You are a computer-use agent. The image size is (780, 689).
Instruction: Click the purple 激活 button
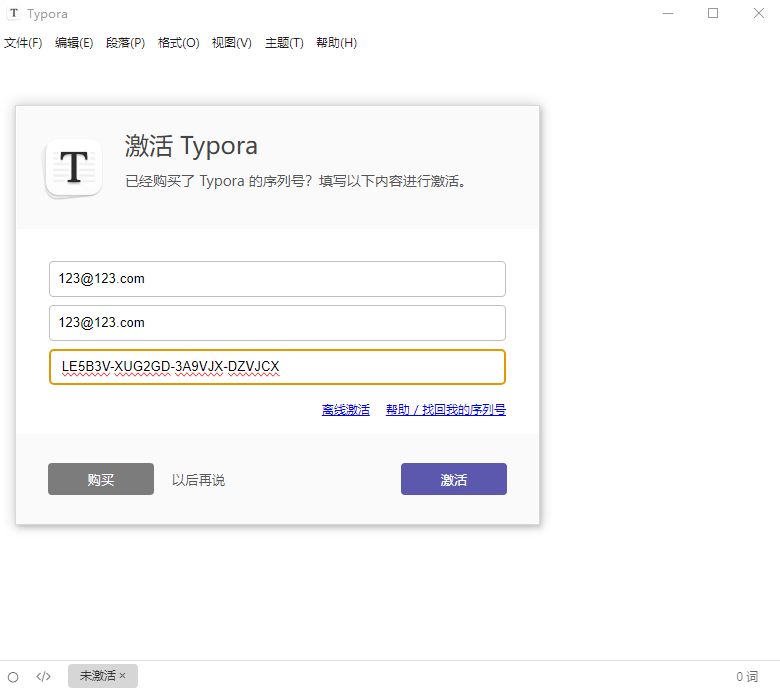[454, 479]
